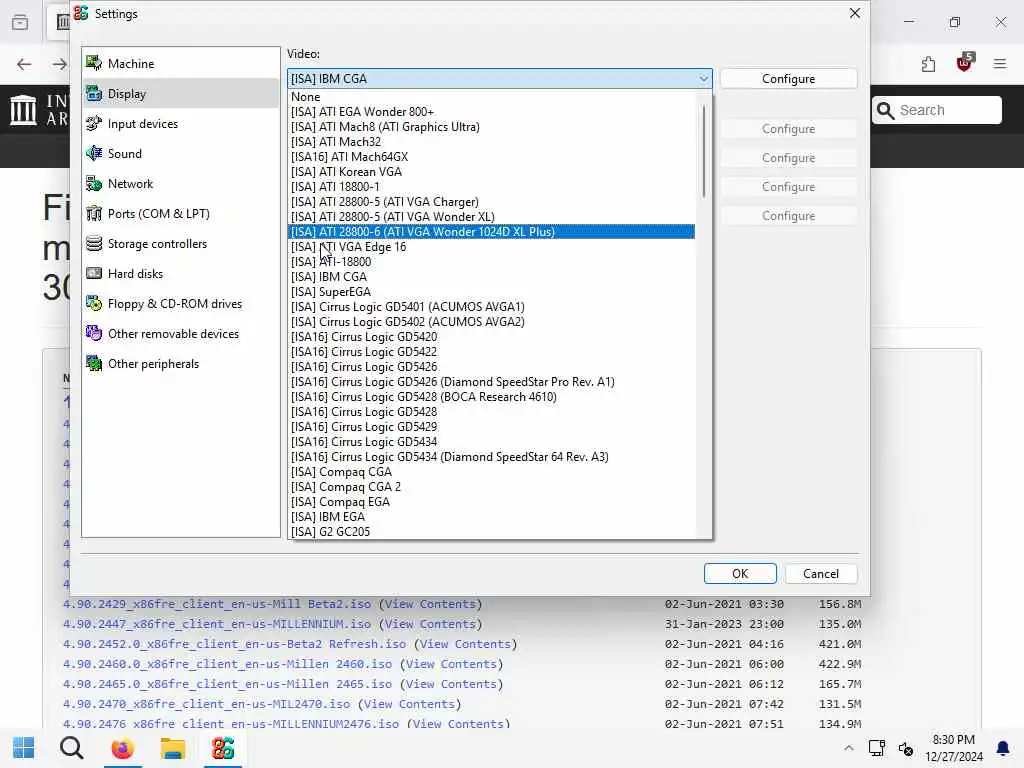Select [ISA] SuperEGA option
1024x768 pixels.
pyautogui.click(x=491, y=292)
